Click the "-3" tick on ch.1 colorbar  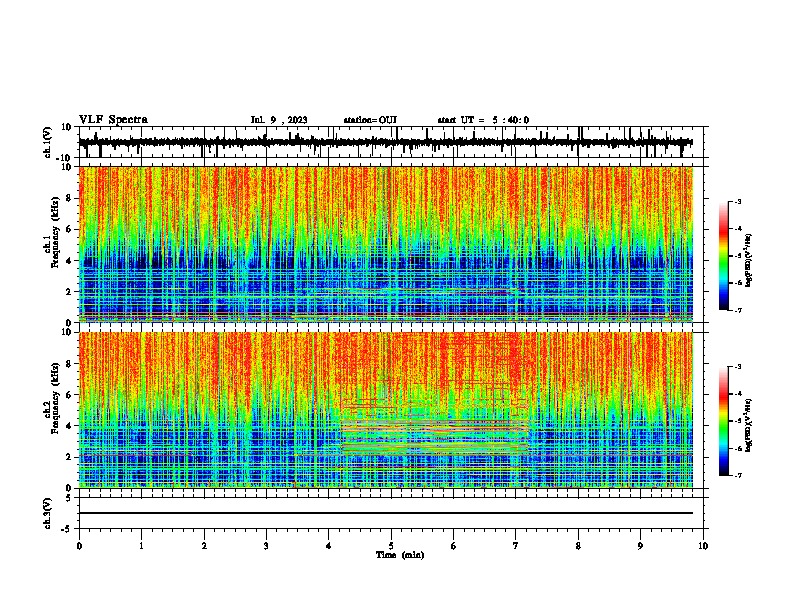point(737,201)
